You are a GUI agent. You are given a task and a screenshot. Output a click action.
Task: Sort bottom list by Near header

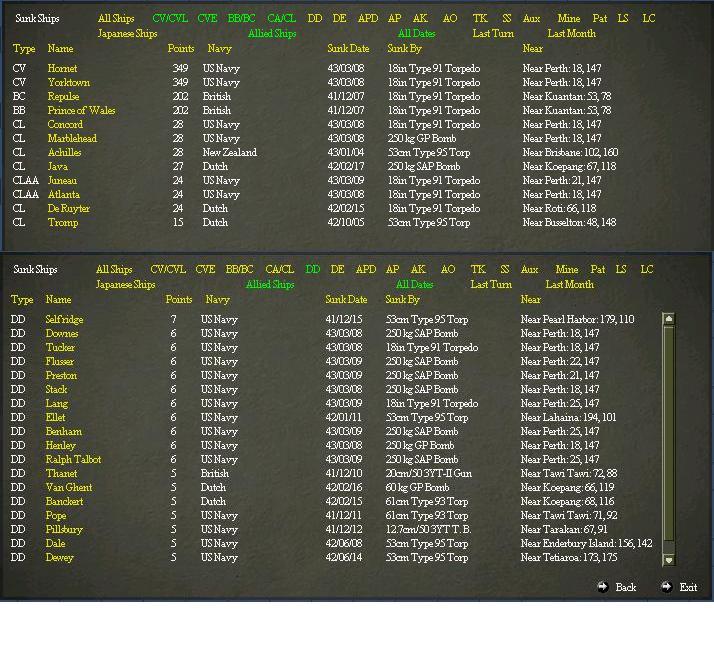530,300
